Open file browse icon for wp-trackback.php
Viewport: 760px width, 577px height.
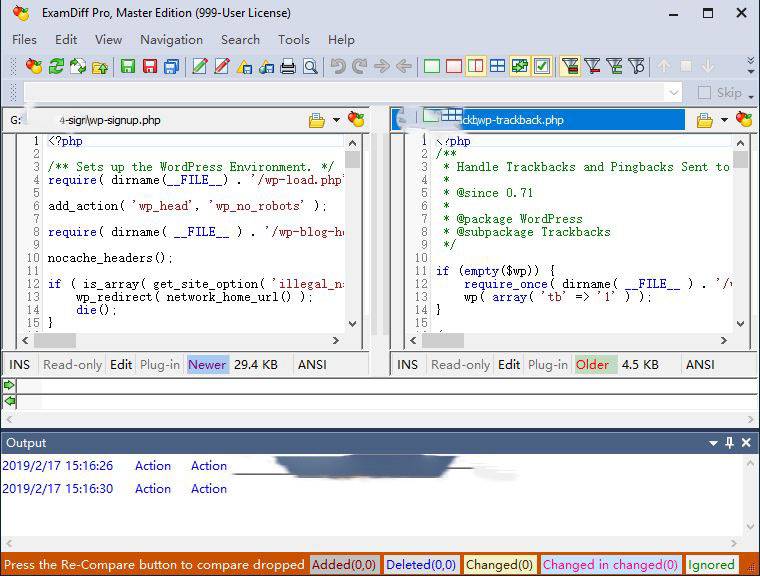pyautogui.click(x=705, y=120)
